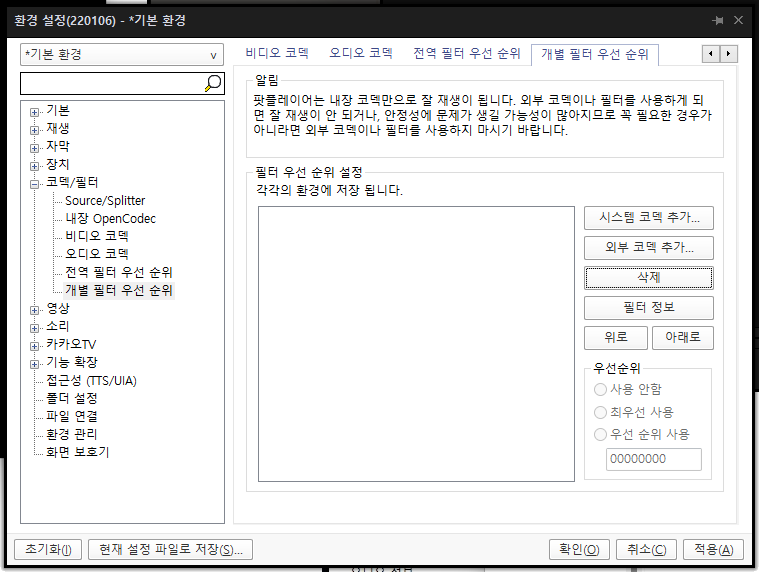
Task: Select 내장 OpenCodec in the tree
Action: tap(110, 219)
